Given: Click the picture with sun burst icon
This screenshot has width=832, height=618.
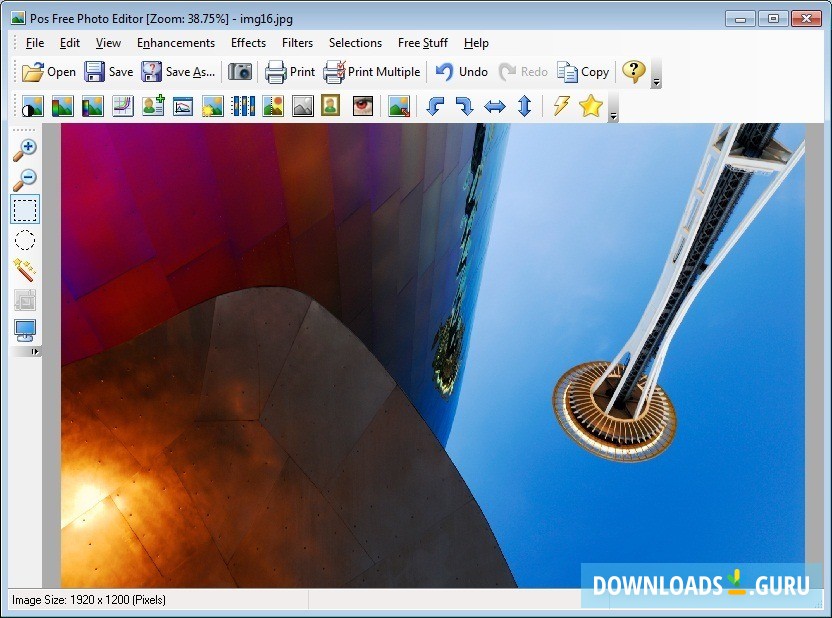Looking at the screenshot, I should click(x=213, y=106).
